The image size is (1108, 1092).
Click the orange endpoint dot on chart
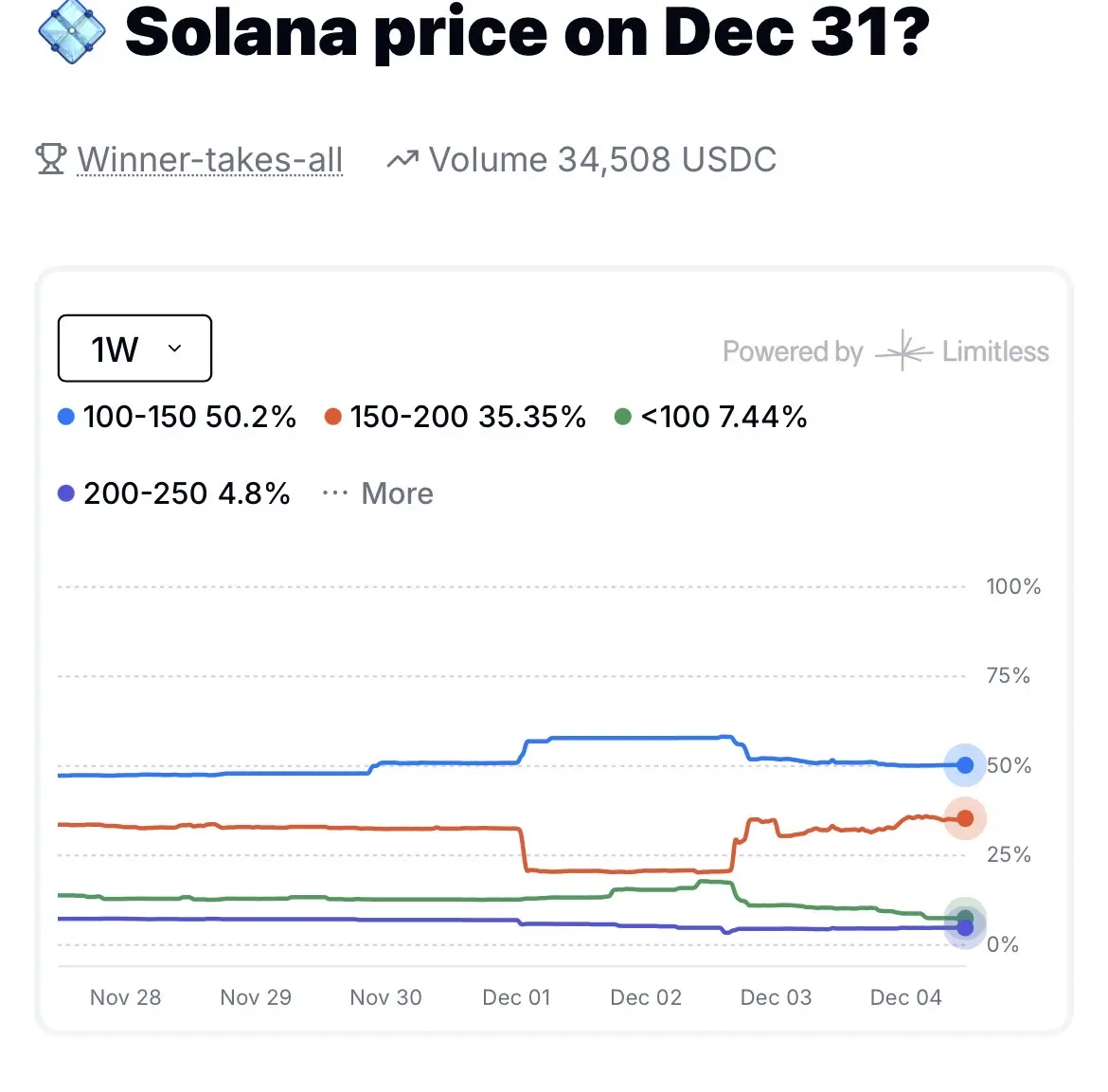(965, 818)
